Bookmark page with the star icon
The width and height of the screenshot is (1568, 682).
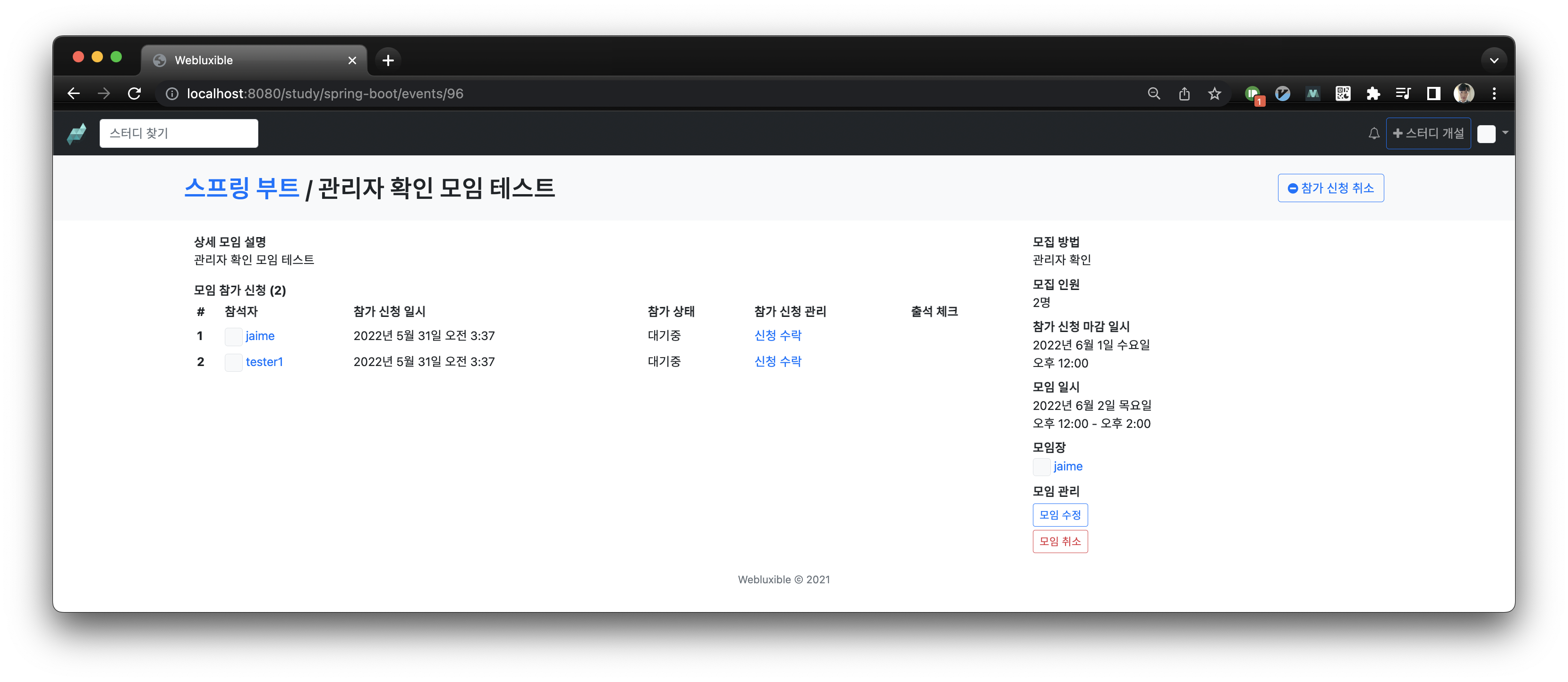[x=1214, y=93]
